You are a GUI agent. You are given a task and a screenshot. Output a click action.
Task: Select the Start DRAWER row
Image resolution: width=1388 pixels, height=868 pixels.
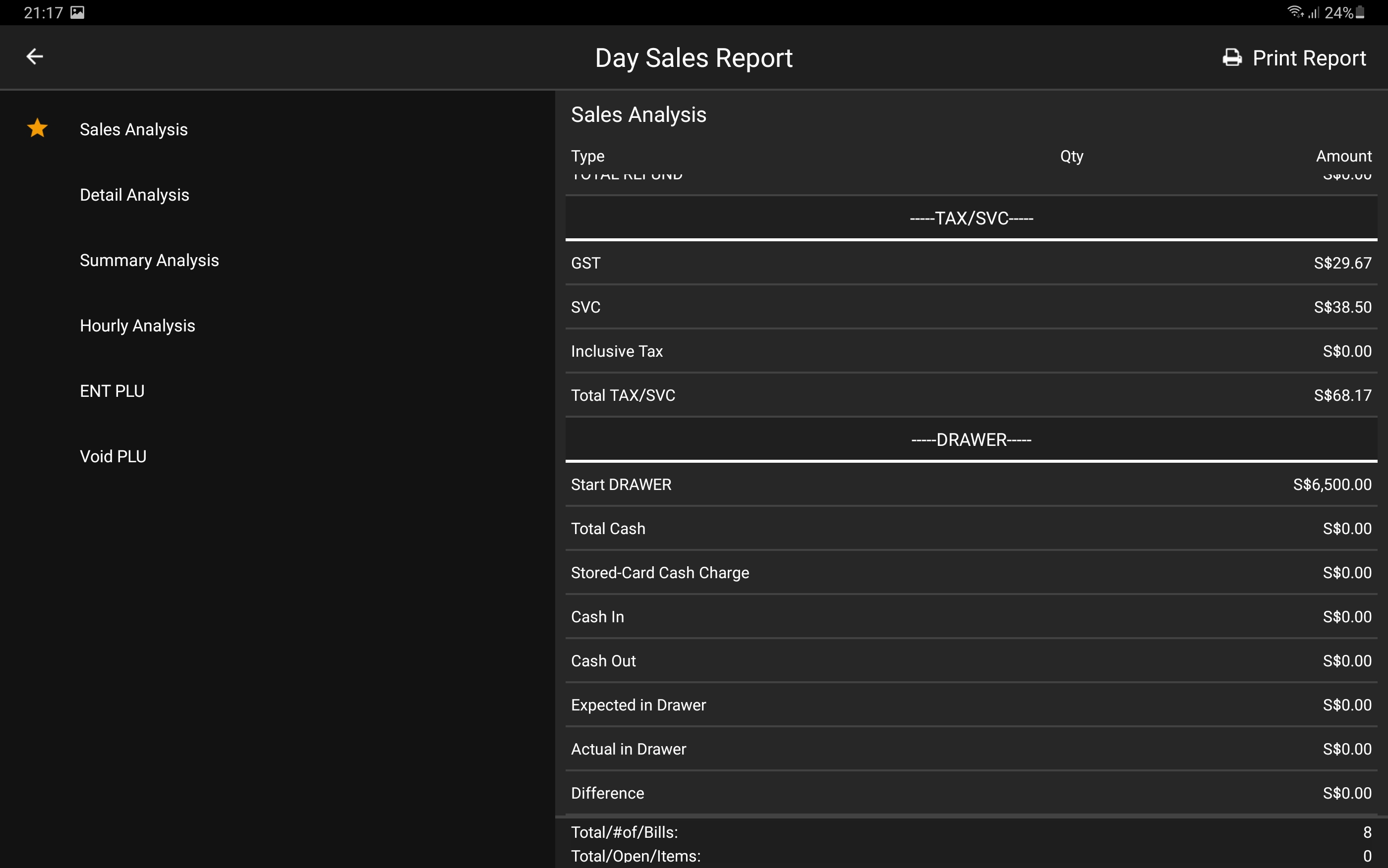971,485
